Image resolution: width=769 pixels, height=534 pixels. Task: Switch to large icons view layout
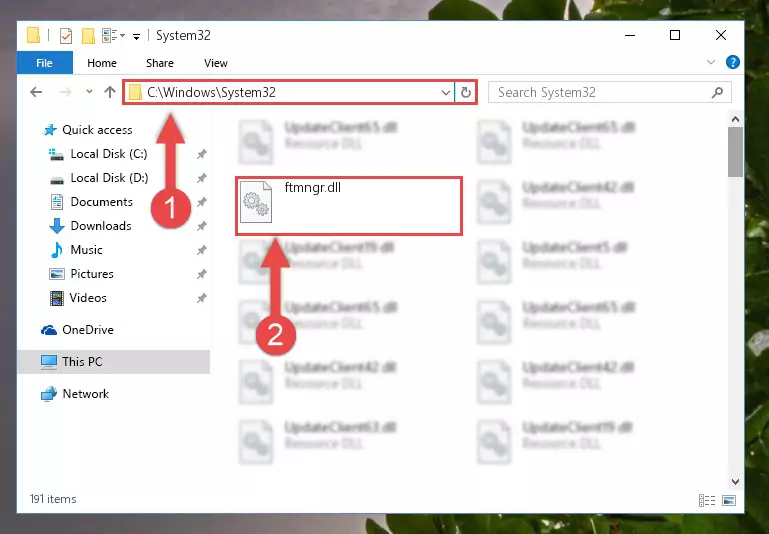(x=729, y=500)
